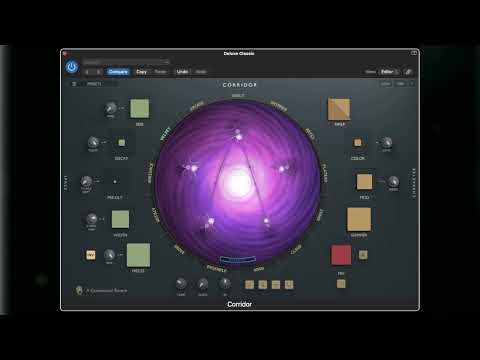Click the window expand icon in title bar
Screen dimensions: 480x360
point(414,53)
